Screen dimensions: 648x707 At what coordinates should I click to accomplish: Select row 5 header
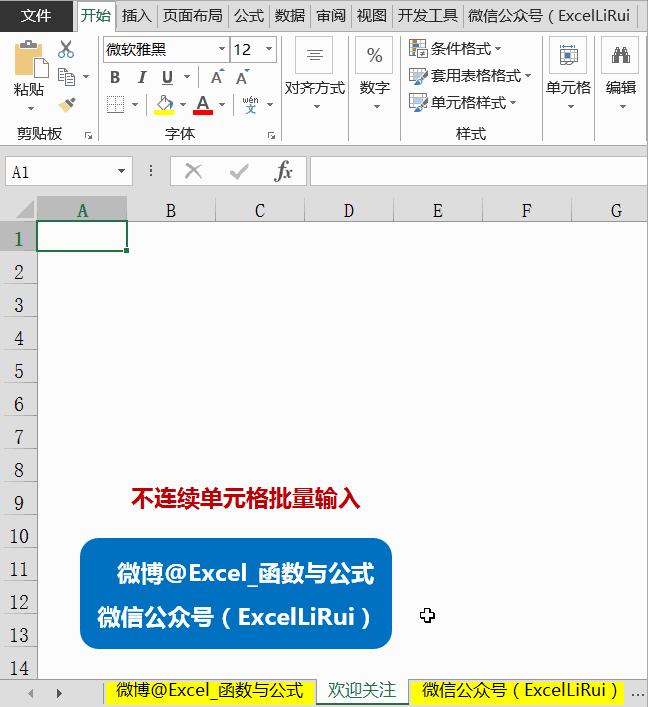18,371
